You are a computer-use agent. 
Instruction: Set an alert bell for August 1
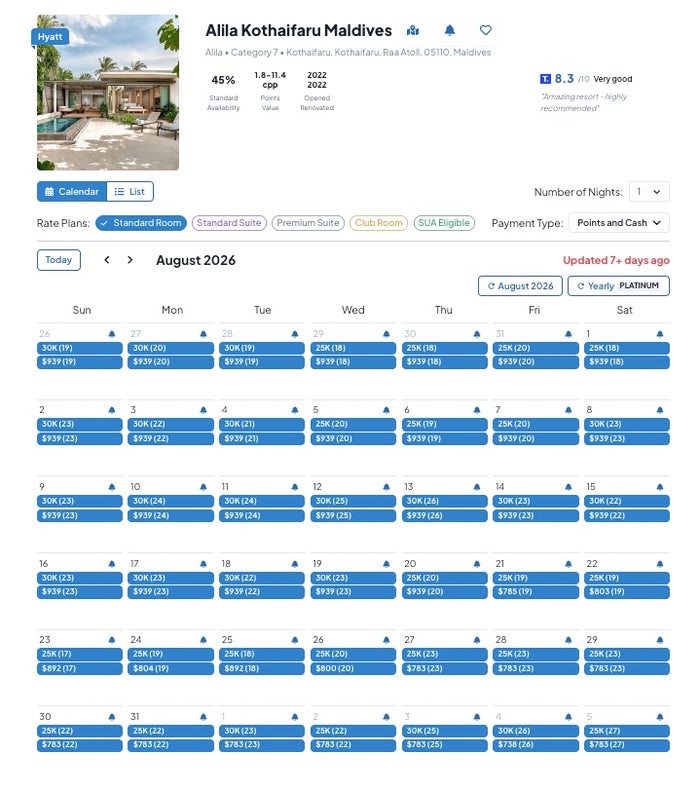click(x=660, y=334)
